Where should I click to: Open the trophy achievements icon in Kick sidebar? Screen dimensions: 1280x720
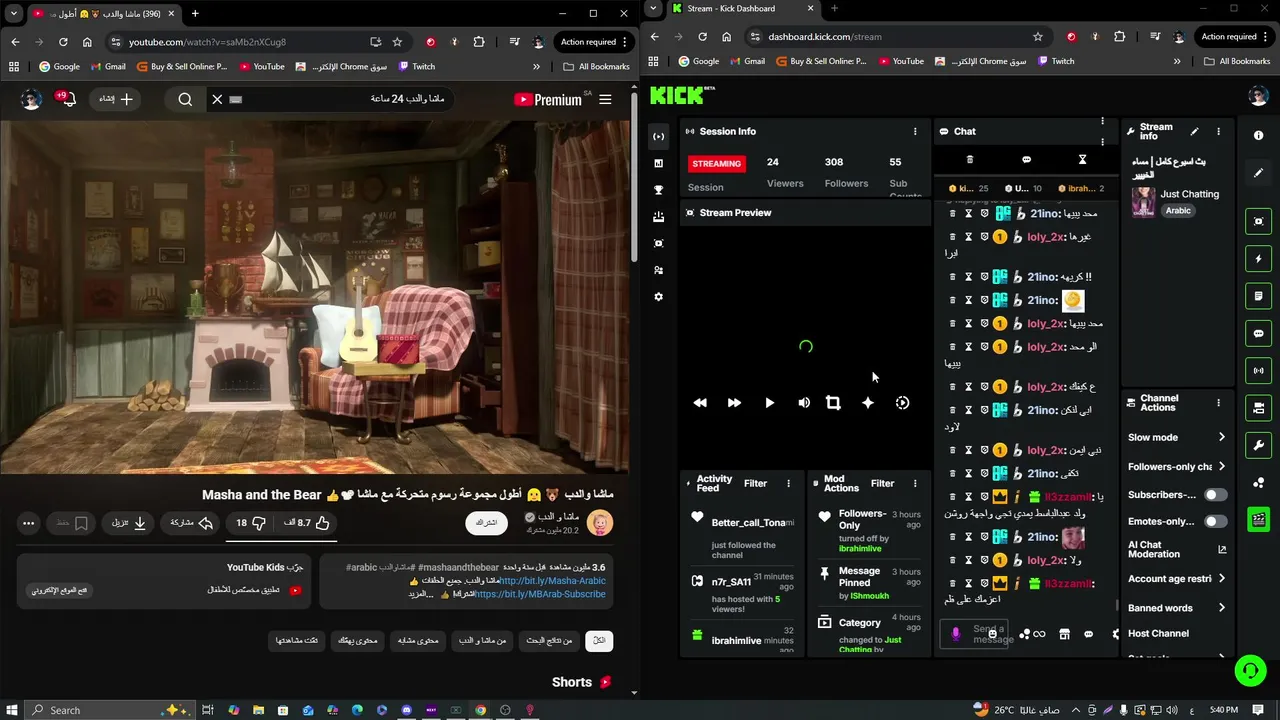[658, 190]
